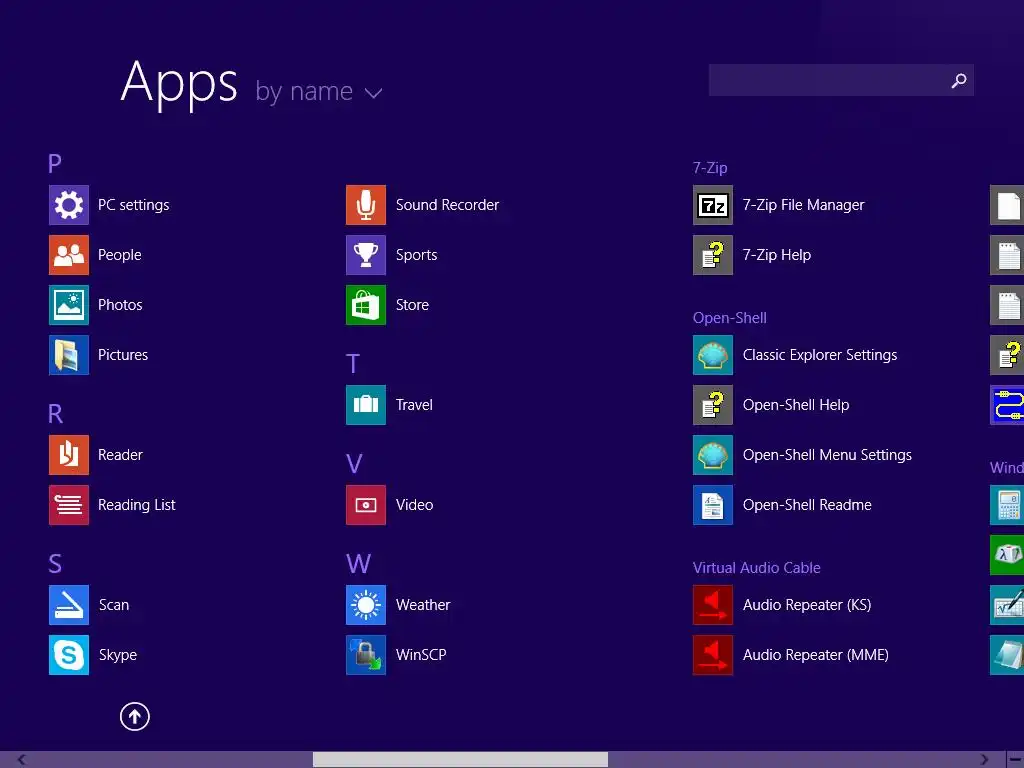Launch the Weather sun icon
The image size is (1024, 768).
366,605
